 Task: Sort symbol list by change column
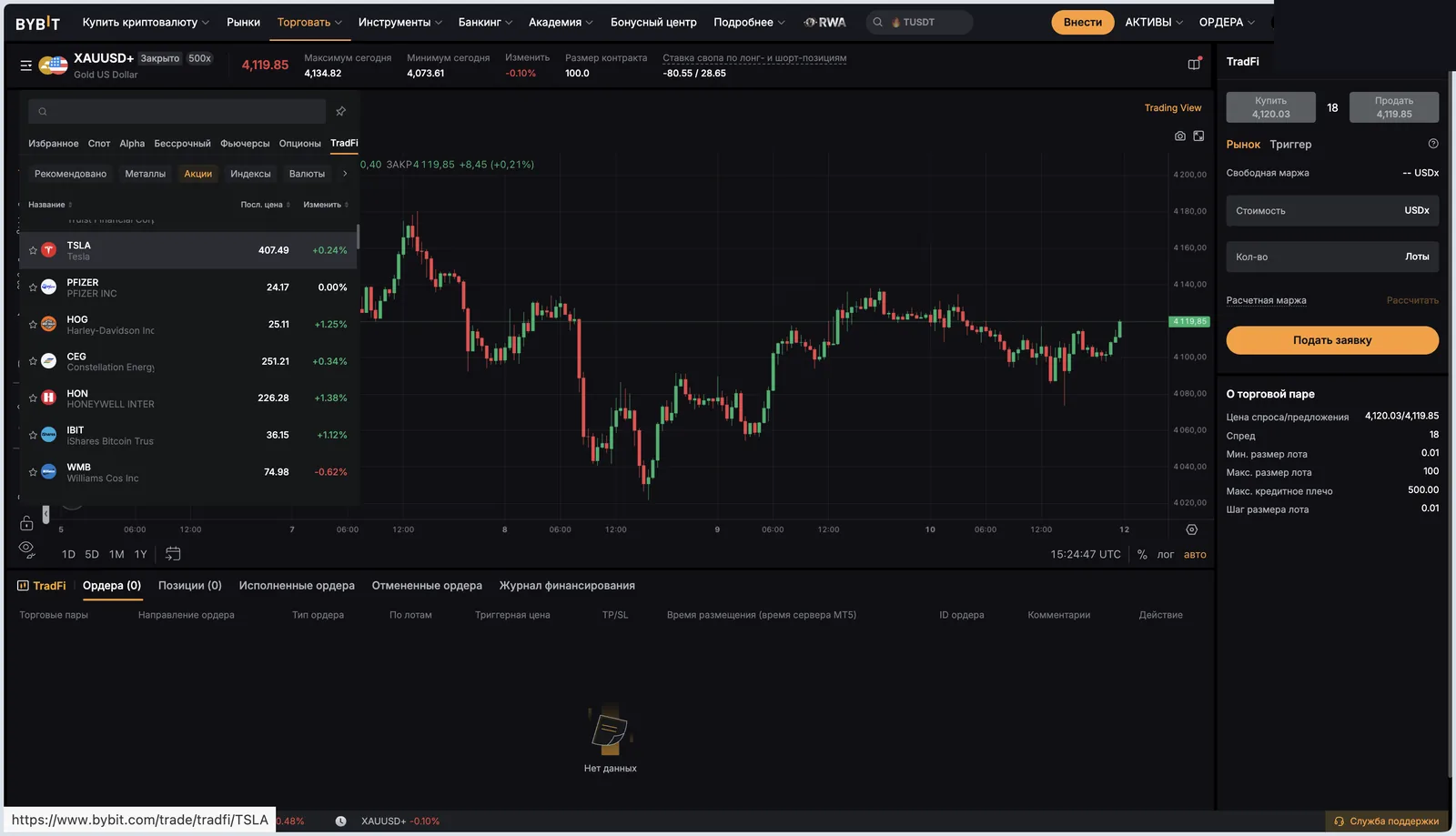pos(326,206)
